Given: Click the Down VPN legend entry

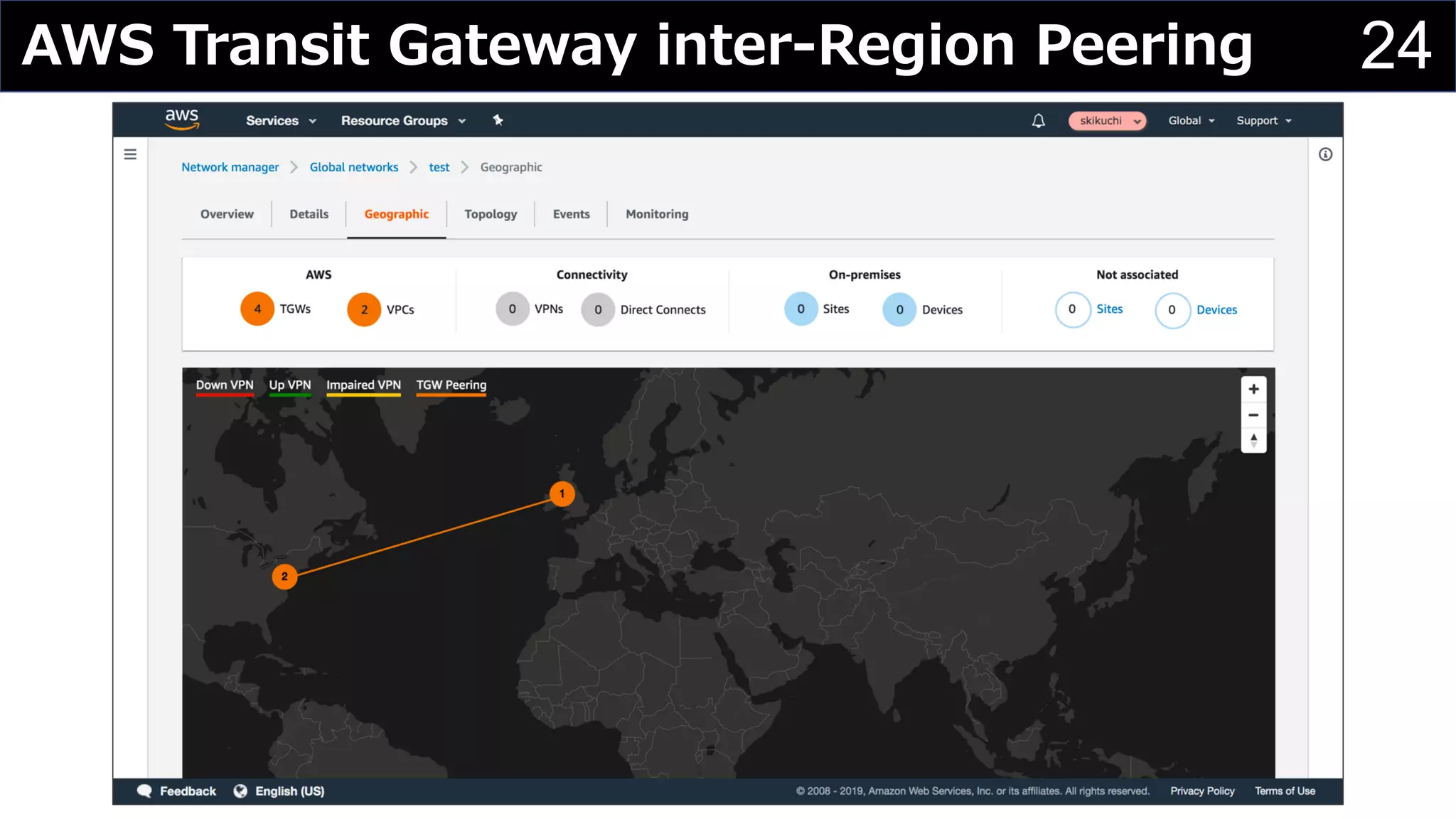Looking at the screenshot, I should click(x=225, y=386).
